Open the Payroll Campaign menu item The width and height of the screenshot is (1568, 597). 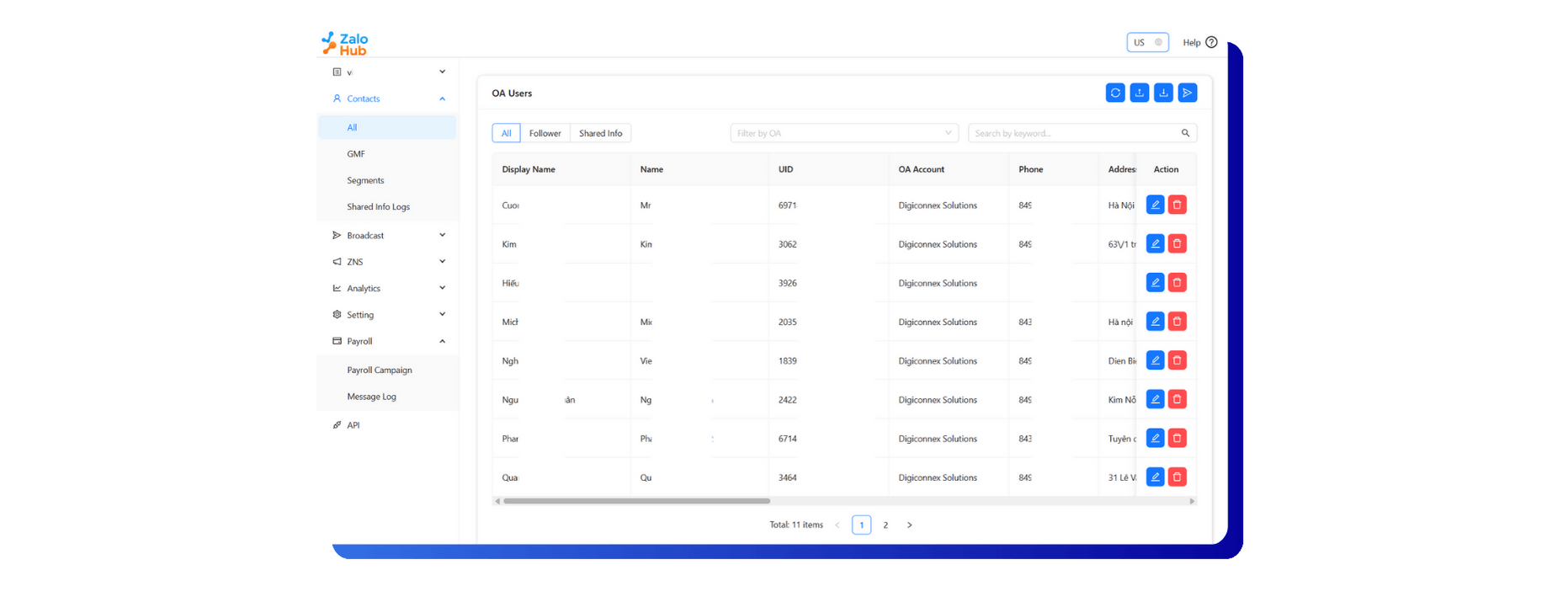coord(380,370)
